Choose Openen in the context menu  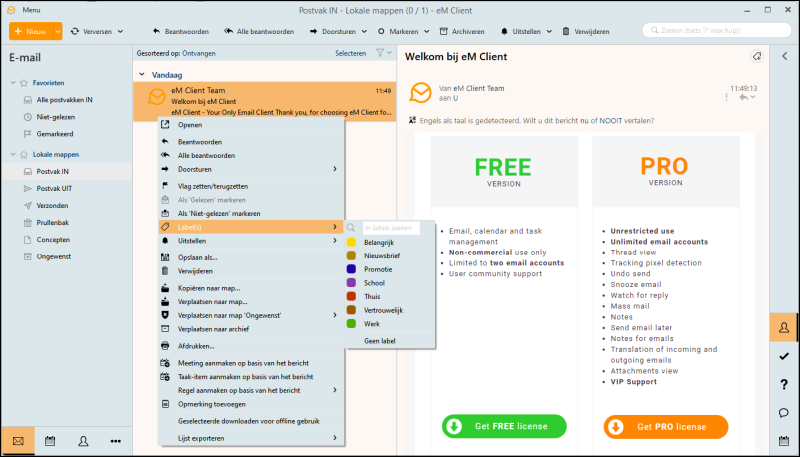(251, 125)
